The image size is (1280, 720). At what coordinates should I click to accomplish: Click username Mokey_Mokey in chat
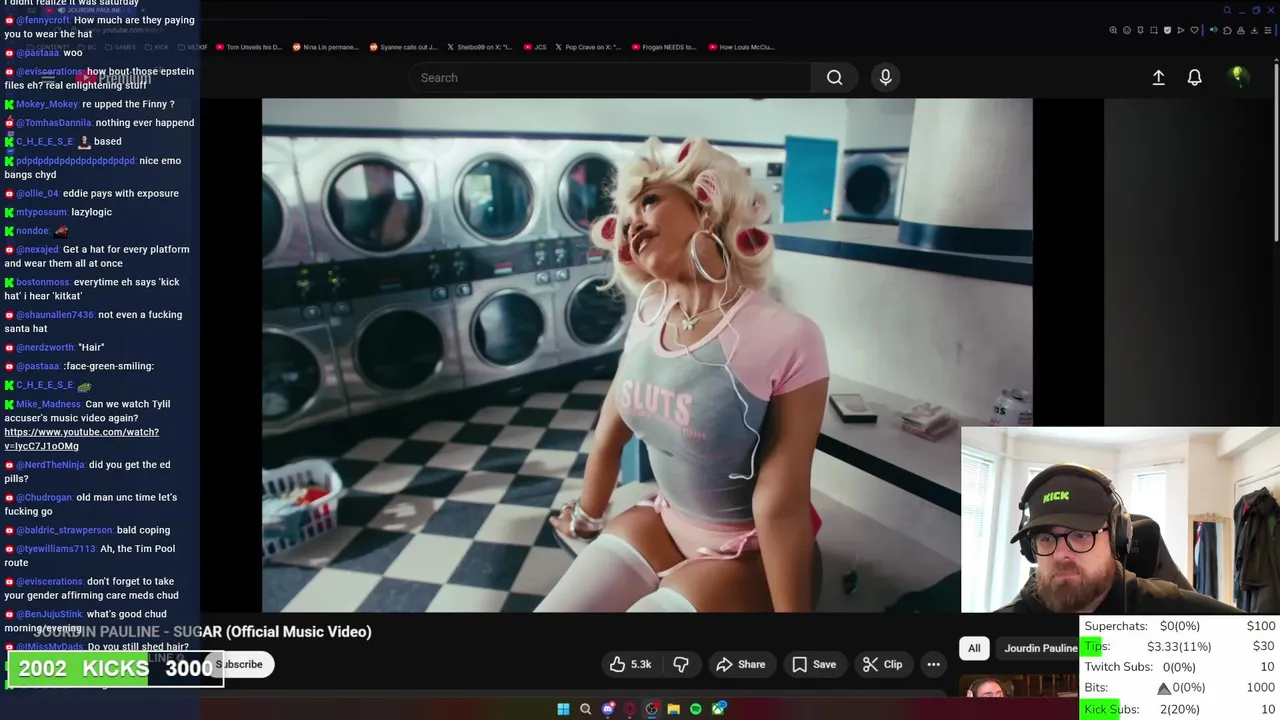[47, 104]
